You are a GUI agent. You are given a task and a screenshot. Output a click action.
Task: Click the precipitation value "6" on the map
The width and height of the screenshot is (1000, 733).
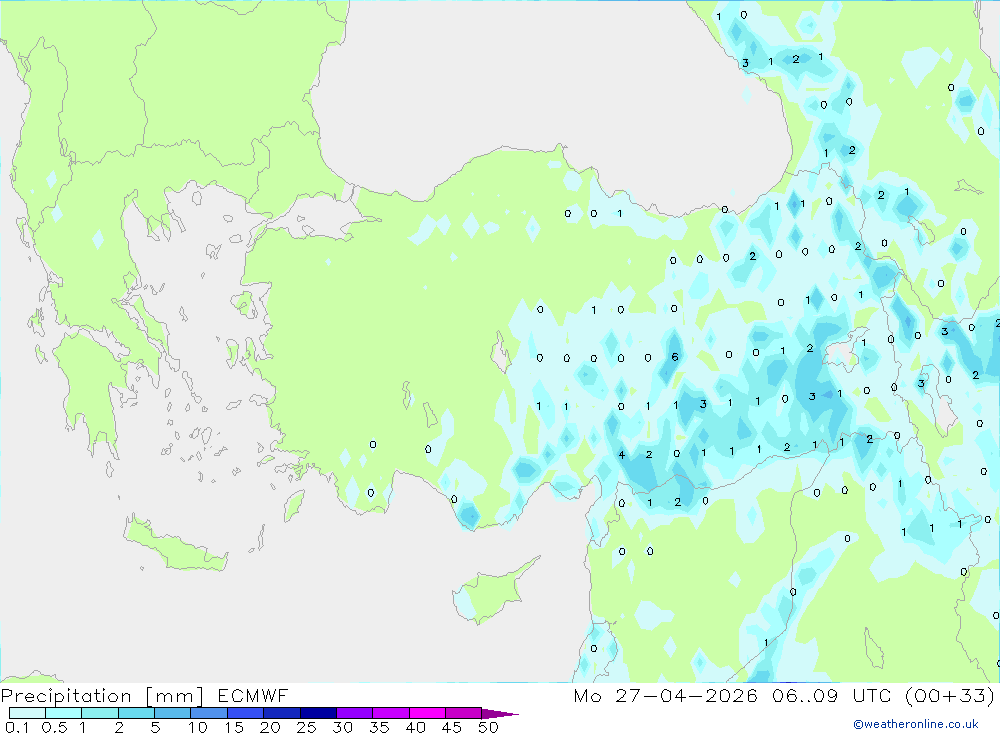click(x=675, y=357)
